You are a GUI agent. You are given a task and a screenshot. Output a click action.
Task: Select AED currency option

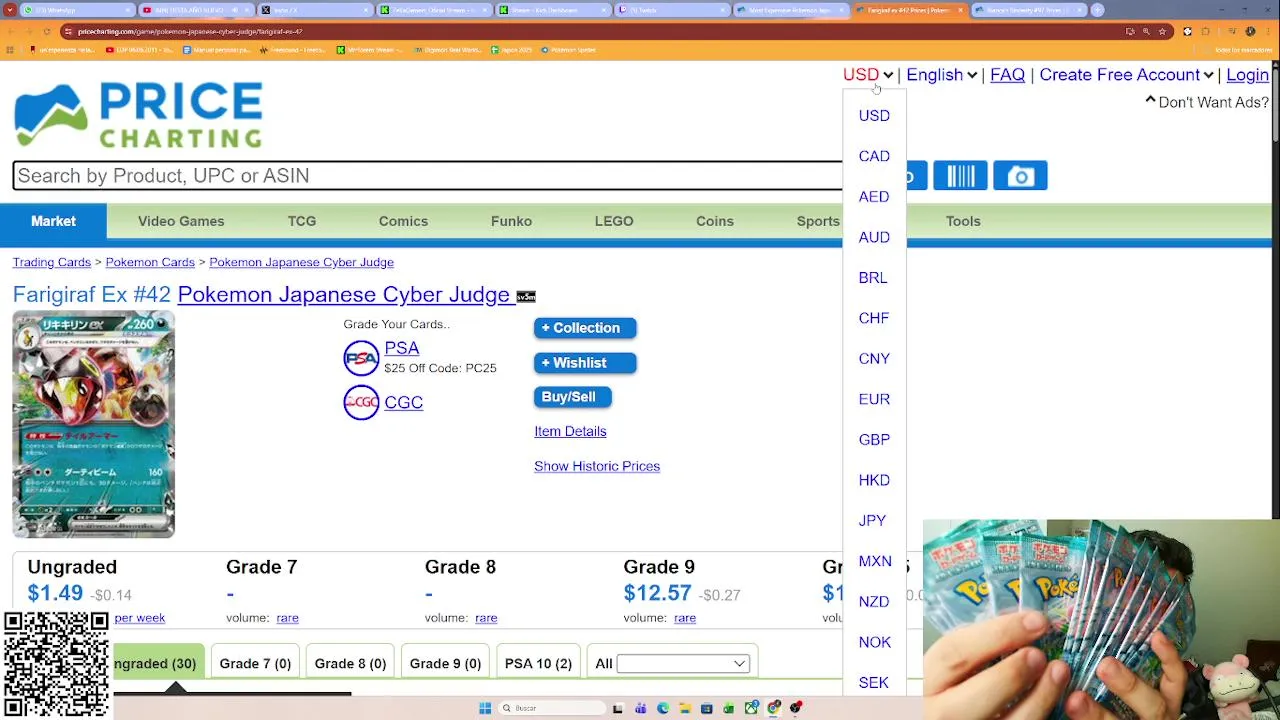874,197
